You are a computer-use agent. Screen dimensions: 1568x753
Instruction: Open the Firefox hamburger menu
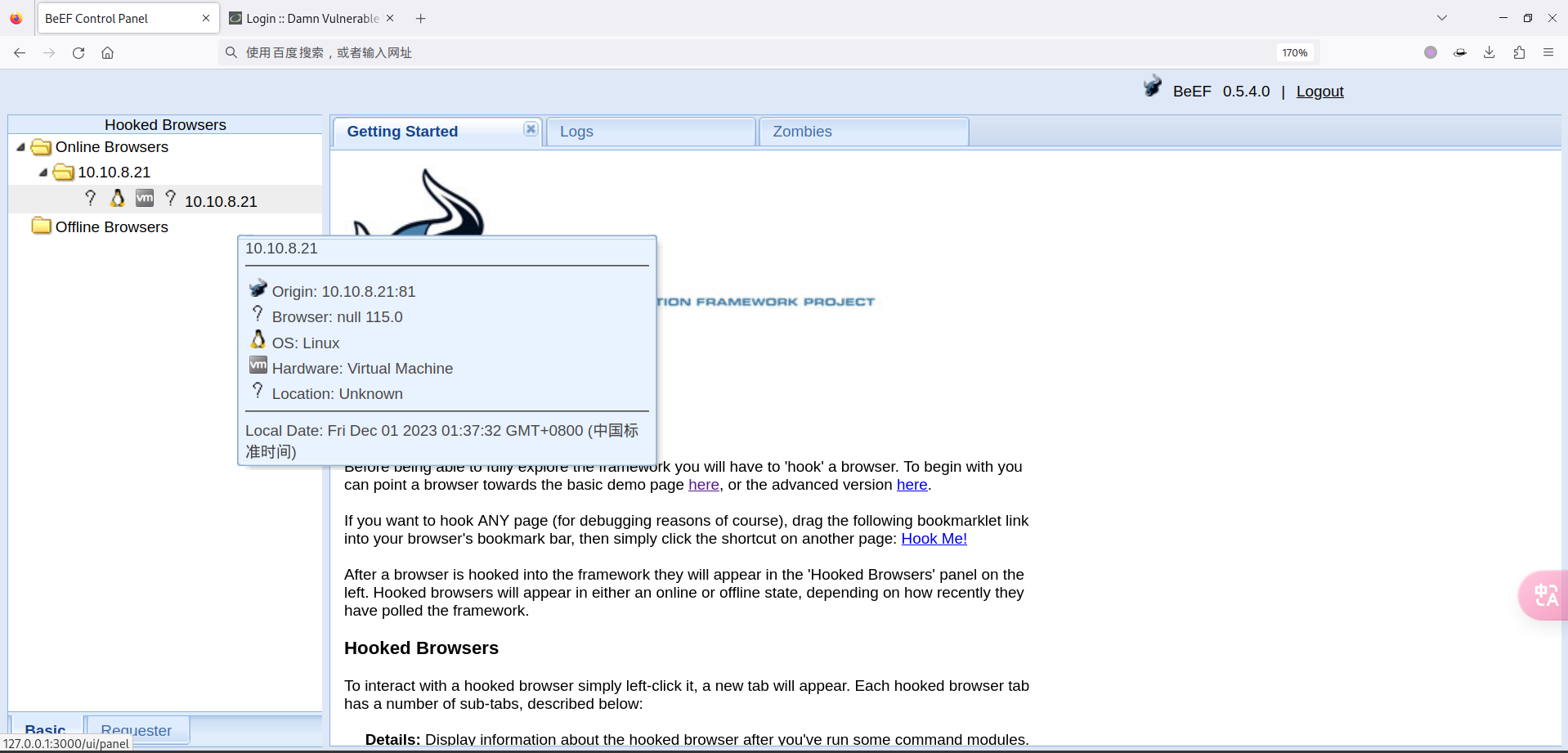[1548, 52]
